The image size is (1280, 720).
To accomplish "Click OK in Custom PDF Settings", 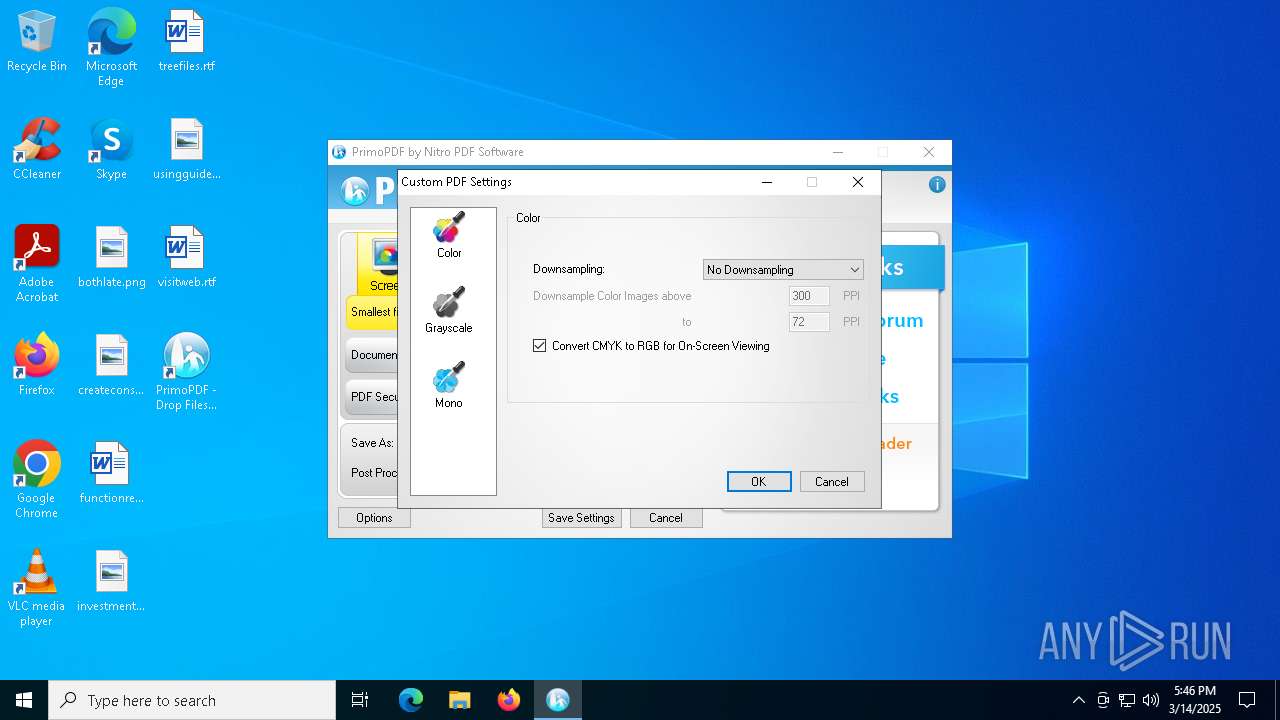I will coord(759,482).
